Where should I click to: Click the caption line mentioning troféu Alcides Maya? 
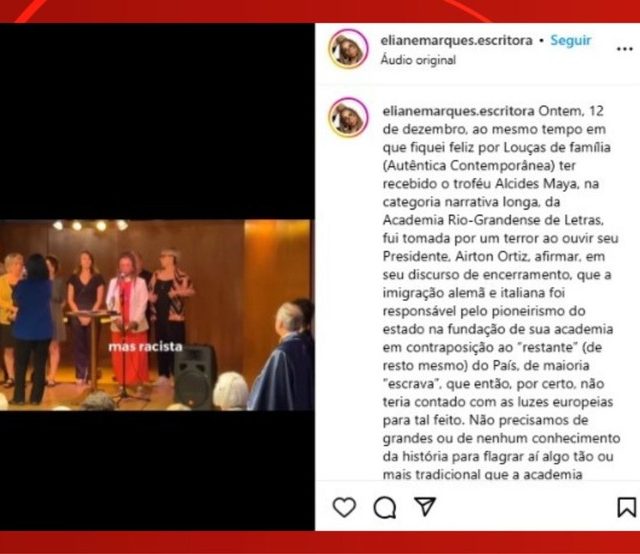(491, 184)
